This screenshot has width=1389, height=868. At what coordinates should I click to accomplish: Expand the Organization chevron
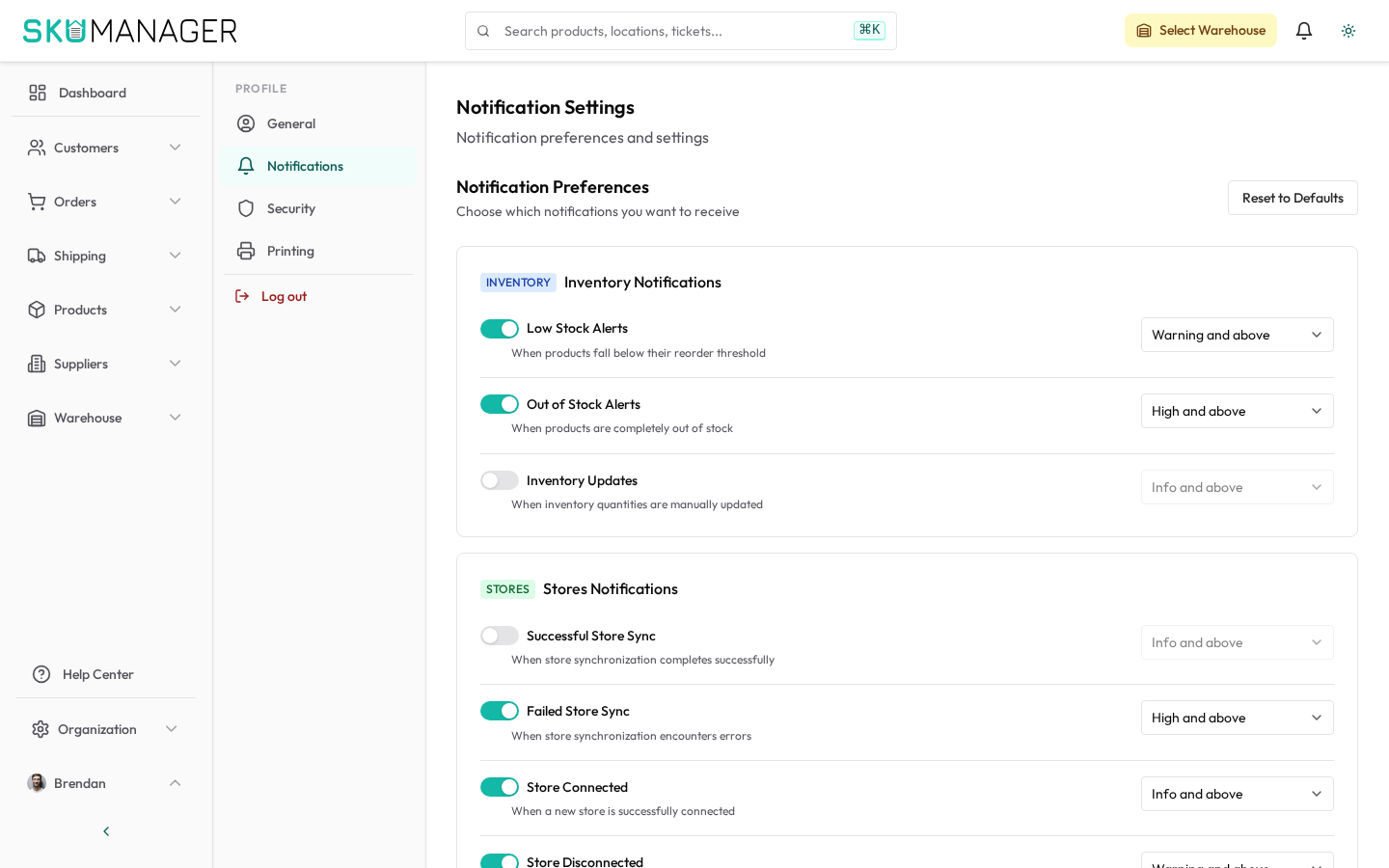[x=172, y=729]
